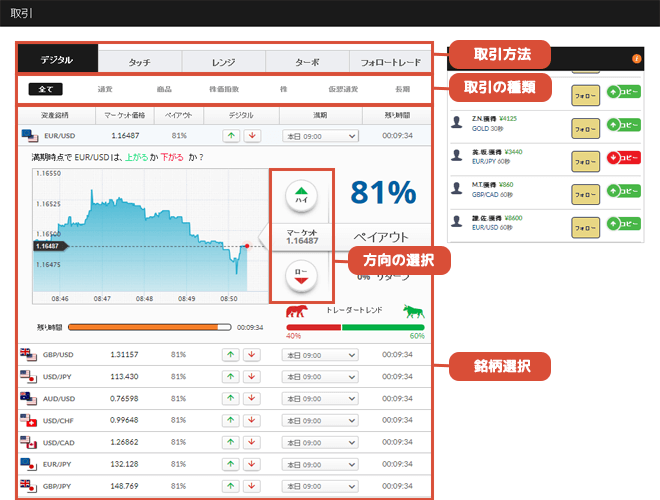Click the down arrow in EUR/JPY row
660x500 pixels.
252,464
